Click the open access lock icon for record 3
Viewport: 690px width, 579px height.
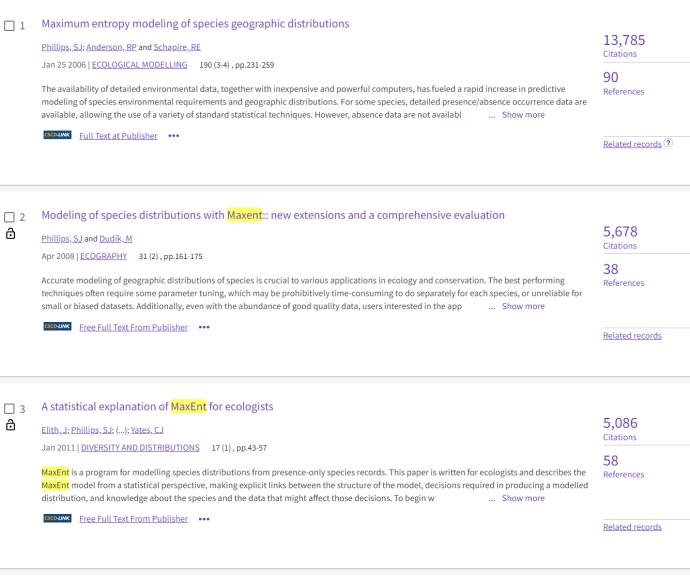(11, 425)
